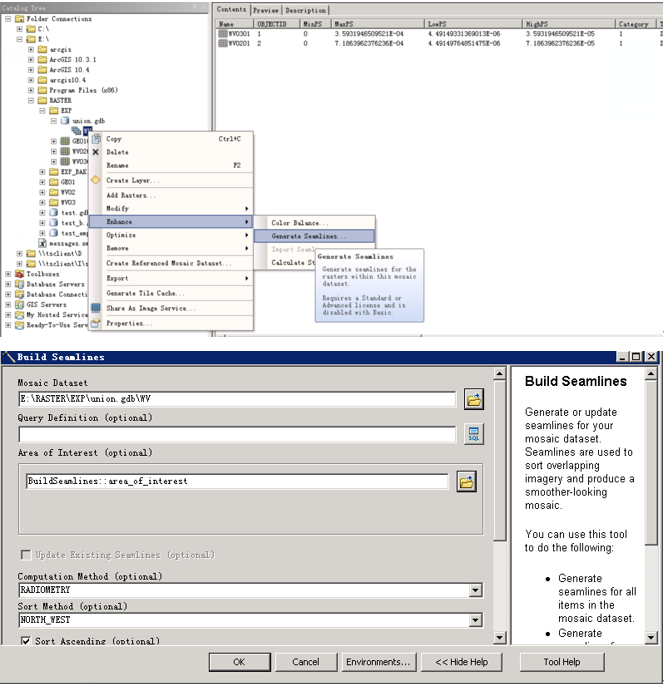Image resolution: width=664 pixels, height=684 pixels.
Task: Select WV0301 raster row icon
Action: [x=223, y=34]
